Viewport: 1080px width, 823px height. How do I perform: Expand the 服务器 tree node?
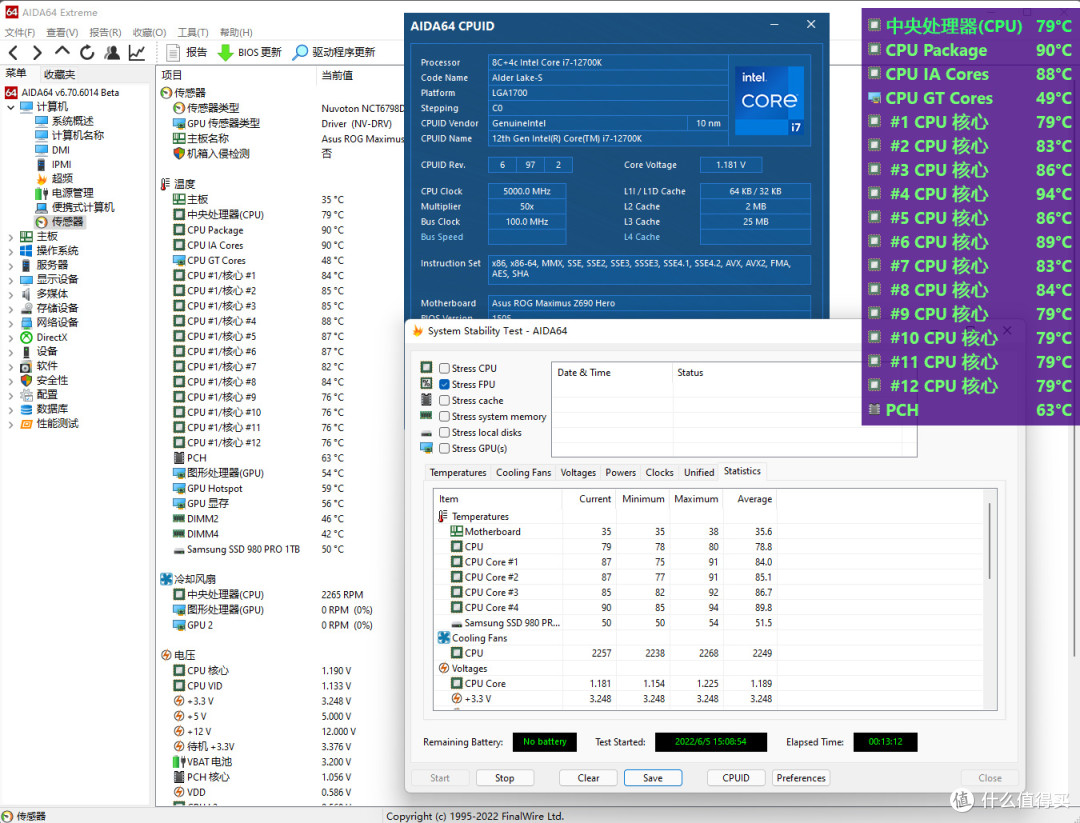pyautogui.click(x=10, y=265)
